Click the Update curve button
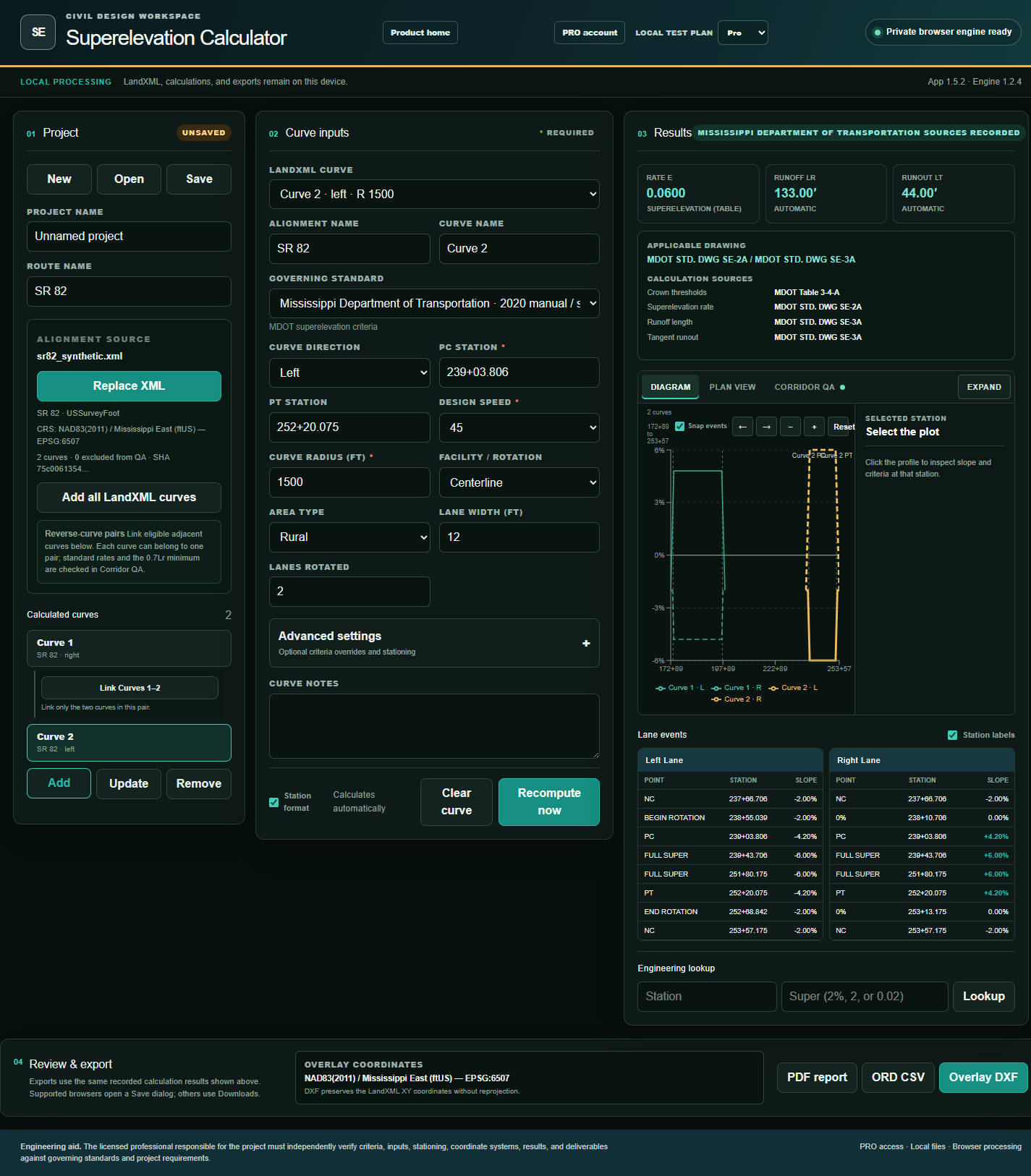 pyautogui.click(x=129, y=784)
